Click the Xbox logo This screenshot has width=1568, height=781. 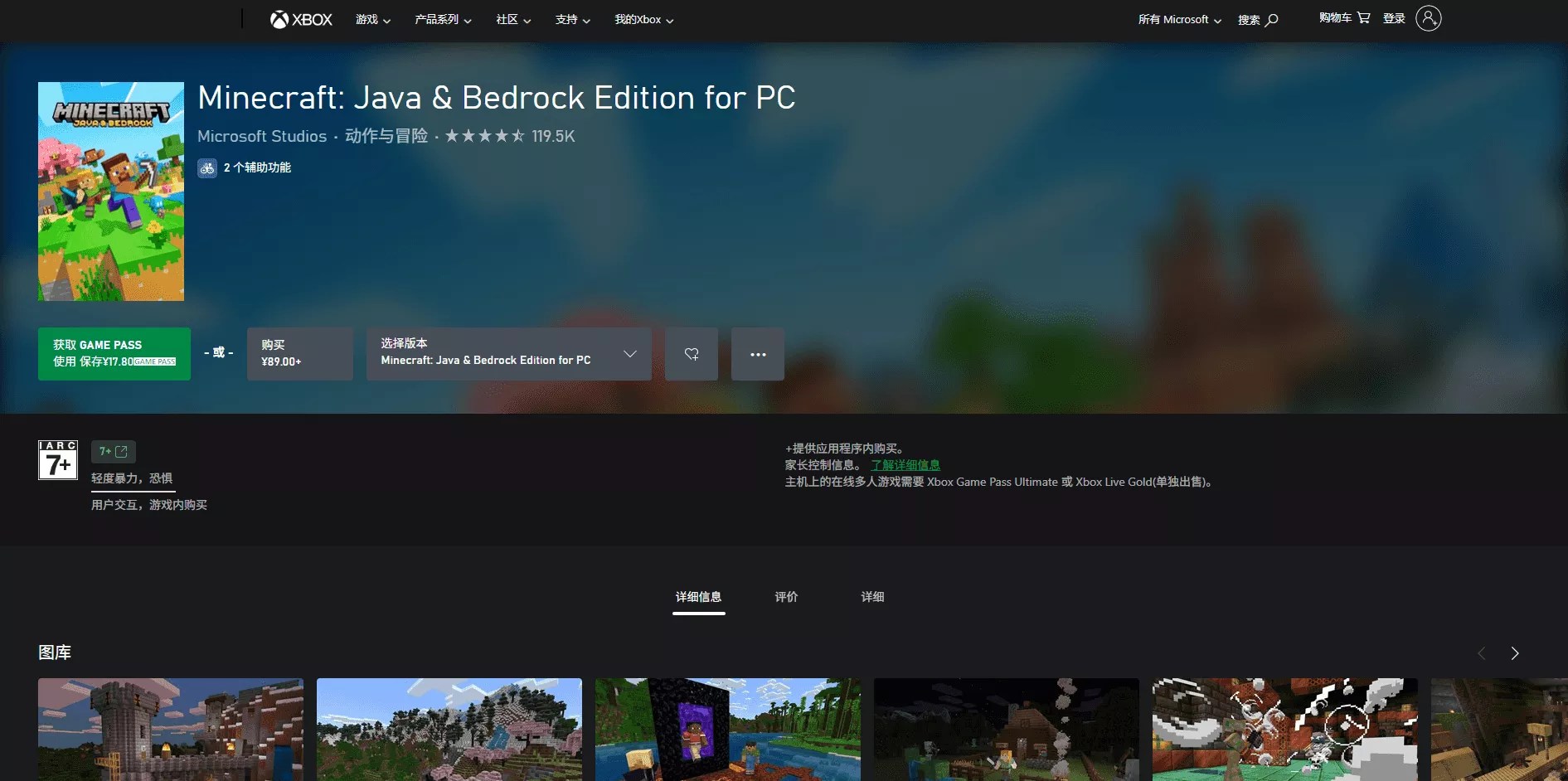pos(300,19)
